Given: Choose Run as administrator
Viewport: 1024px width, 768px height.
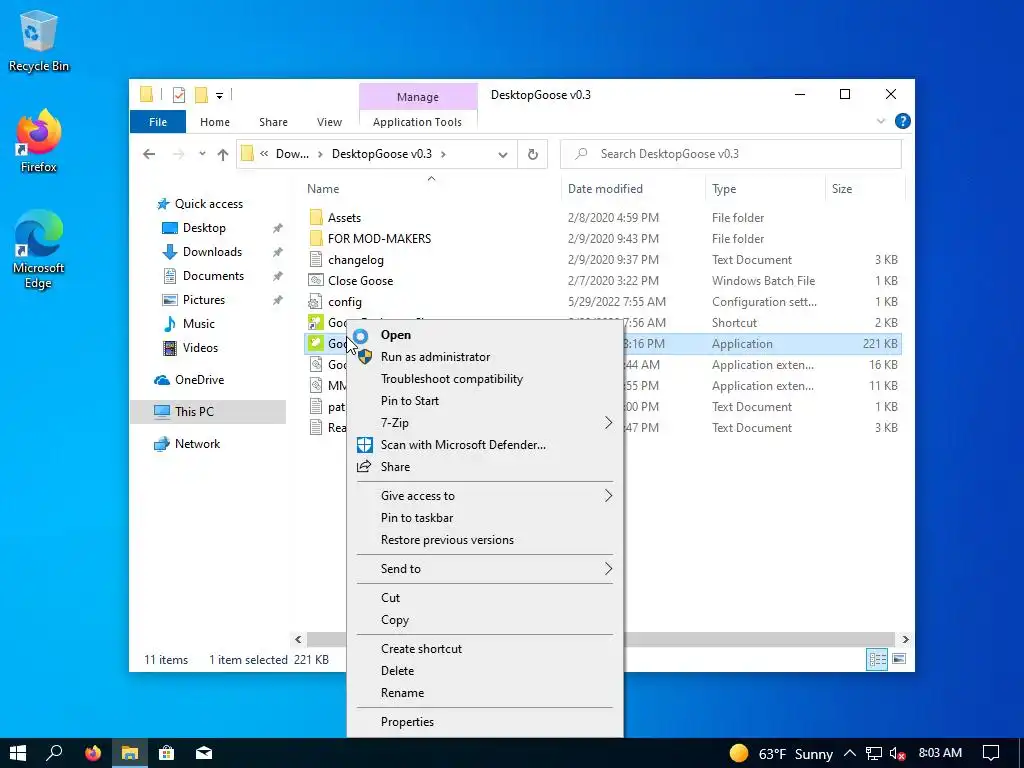Looking at the screenshot, I should point(485,357).
